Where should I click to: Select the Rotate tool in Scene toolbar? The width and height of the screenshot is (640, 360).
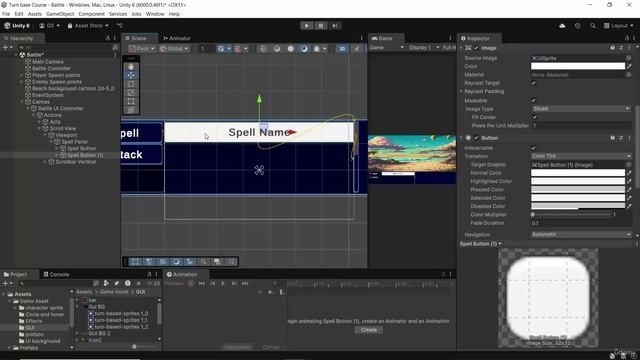[131, 84]
